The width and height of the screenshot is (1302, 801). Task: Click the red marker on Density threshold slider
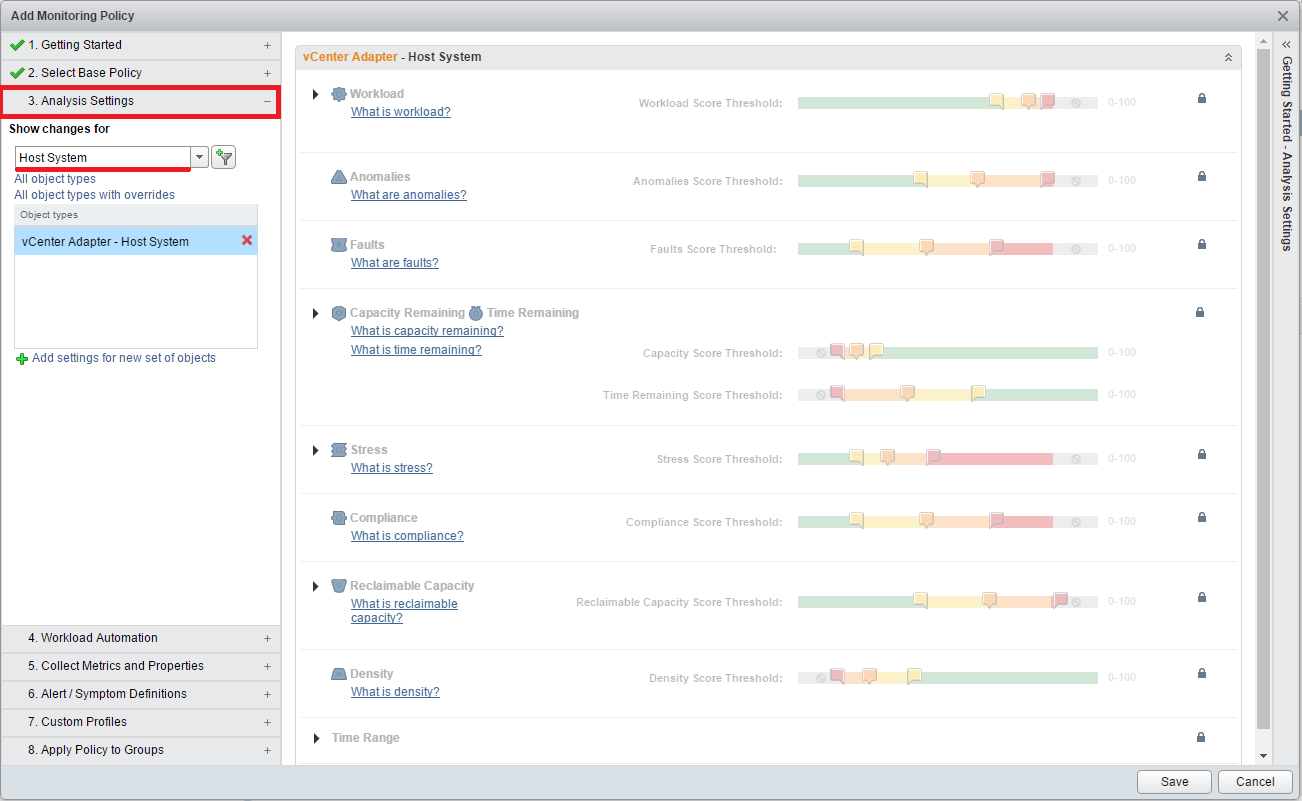click(837, 676)
